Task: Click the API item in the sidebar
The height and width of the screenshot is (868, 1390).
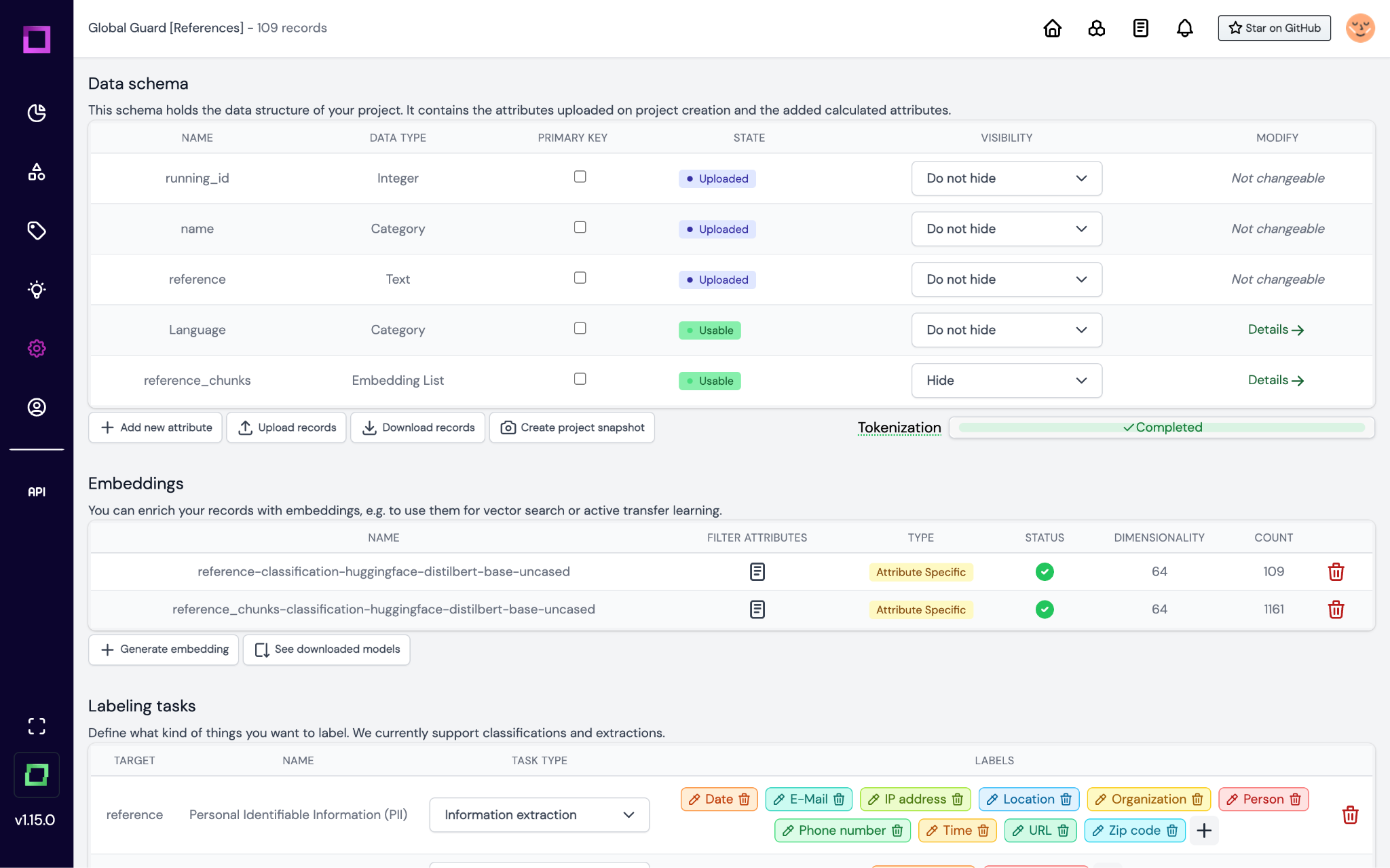Action: click(37, 492)
